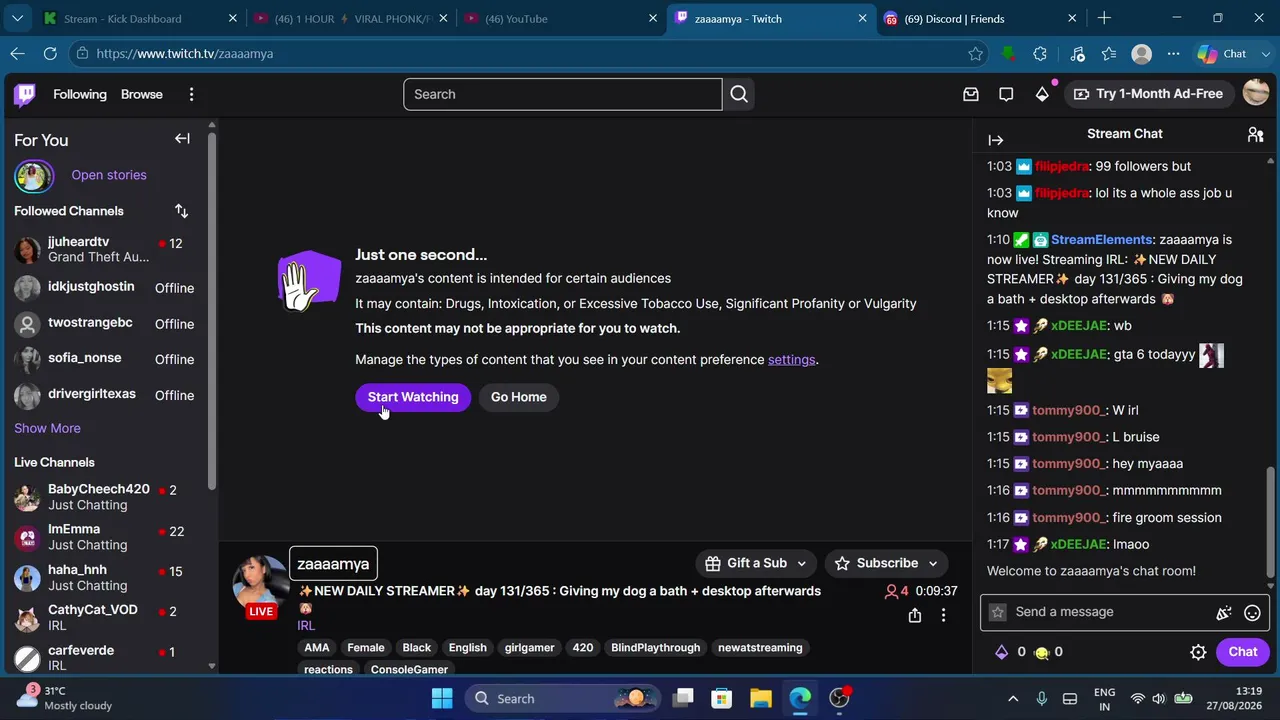Open the stream options three-dot menu
Image resolution: width=1280 pixels, height=720 pixels.
coord(943,616)
